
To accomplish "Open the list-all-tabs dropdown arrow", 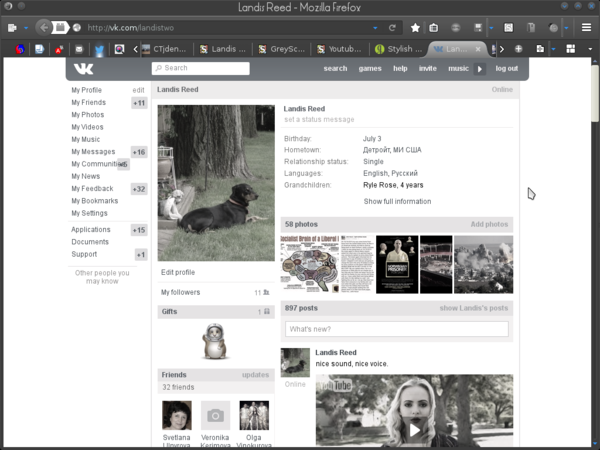I will pyautogui.click(x=590, y=49).
